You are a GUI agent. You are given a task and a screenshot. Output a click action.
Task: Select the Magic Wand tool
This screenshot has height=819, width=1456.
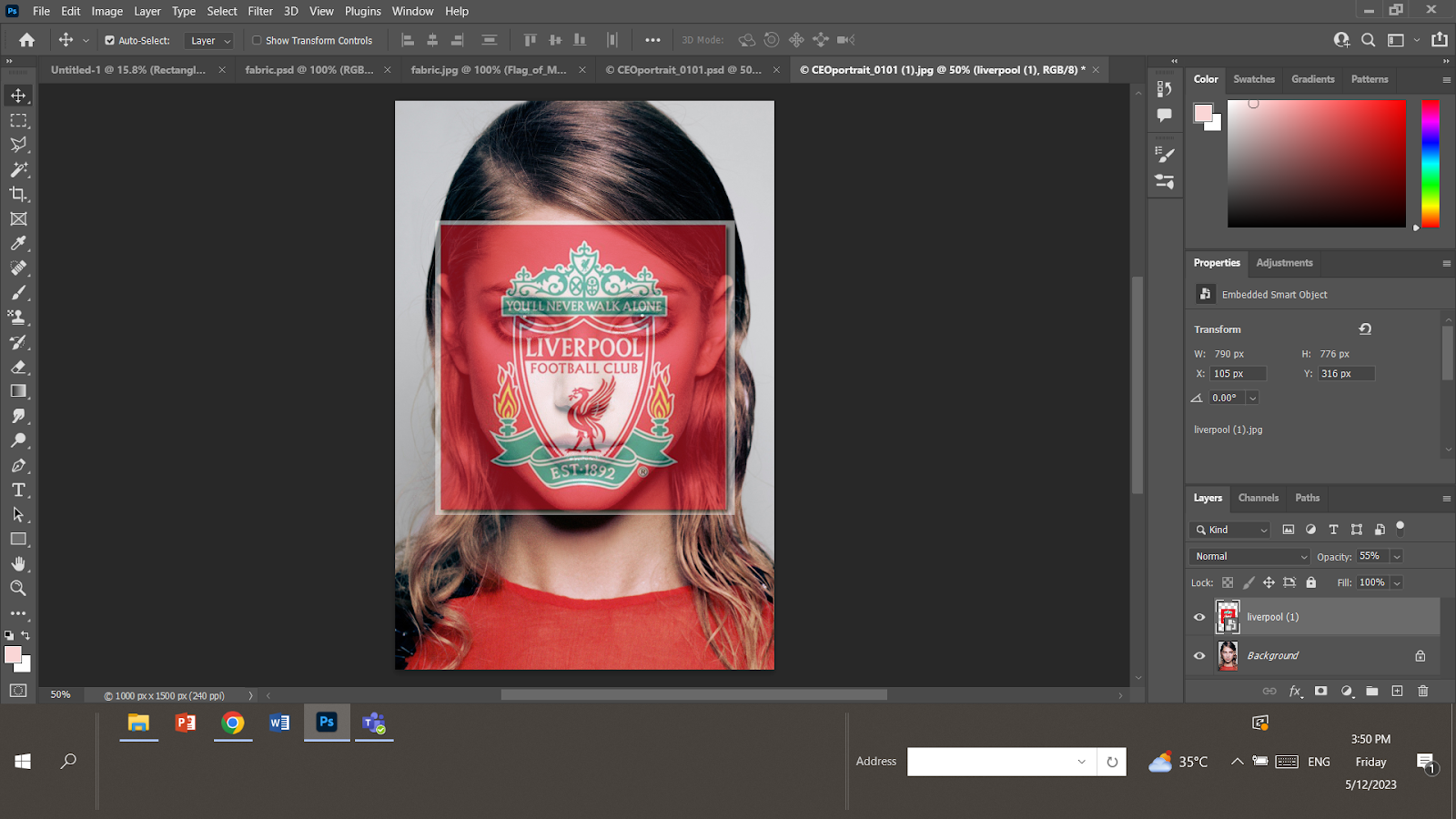coord(18,169)
